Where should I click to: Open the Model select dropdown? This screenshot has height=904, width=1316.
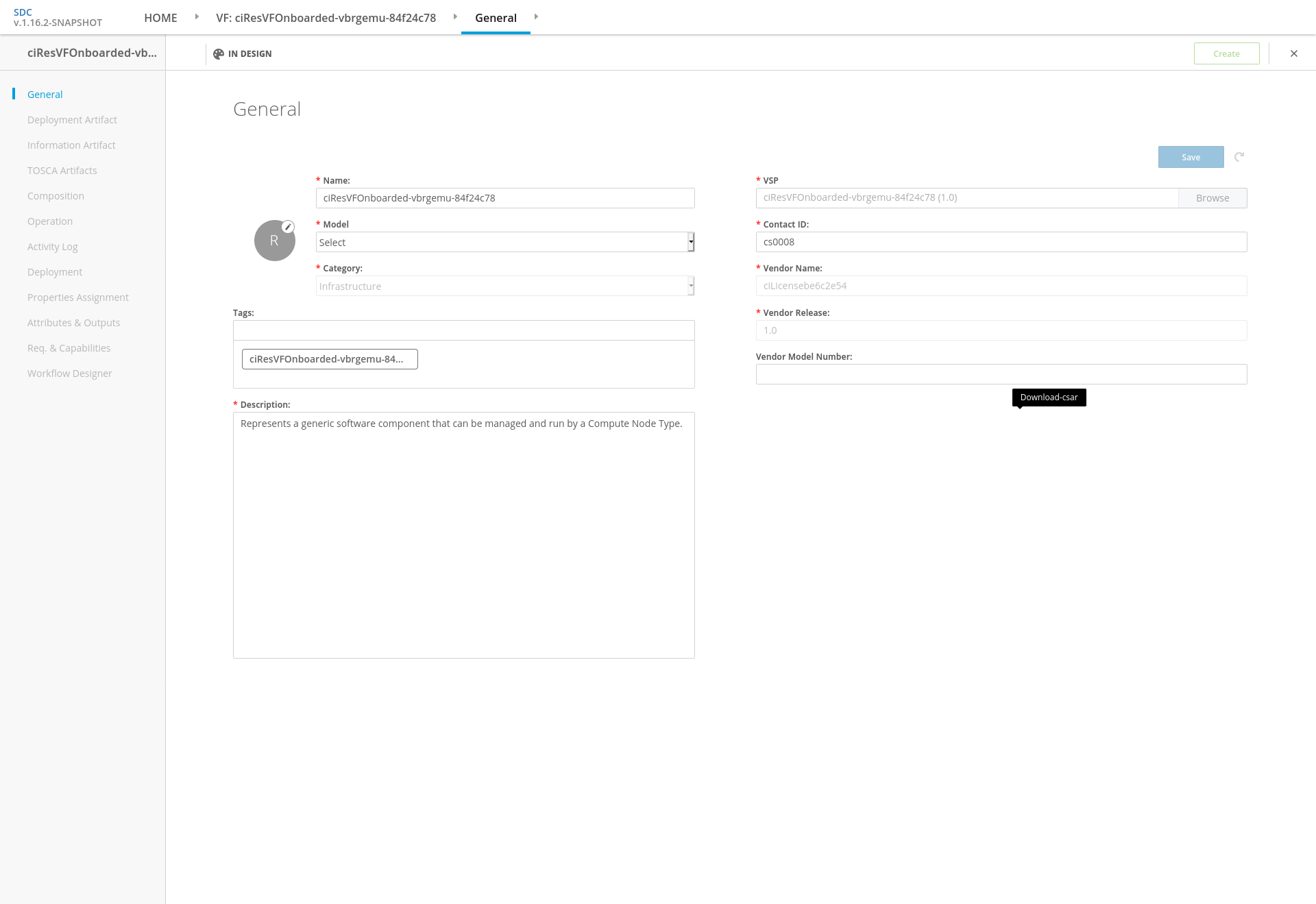tap(504, 242)
